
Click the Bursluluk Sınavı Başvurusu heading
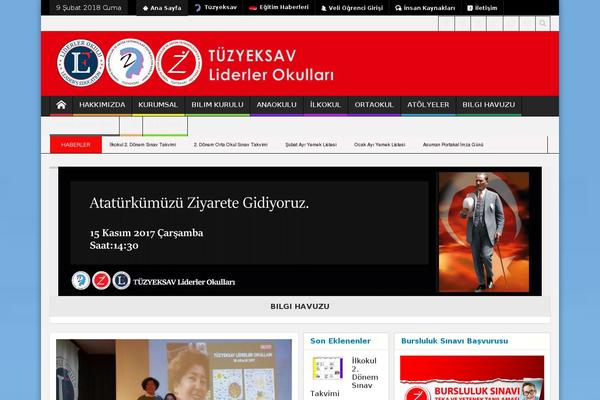tap(455, 341)
